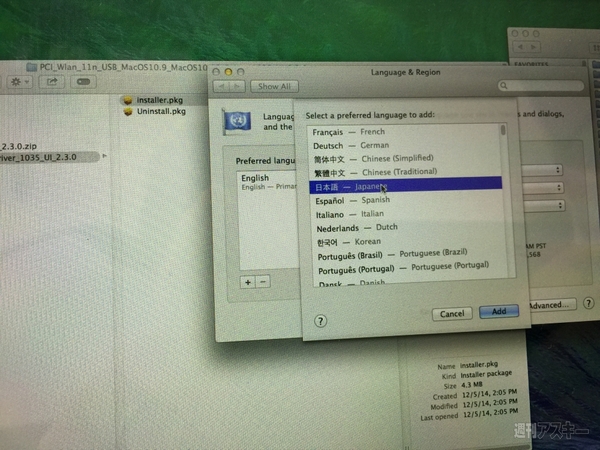
Task: Go forward in System Preferences toolbar
Action: tap(238, 86)
